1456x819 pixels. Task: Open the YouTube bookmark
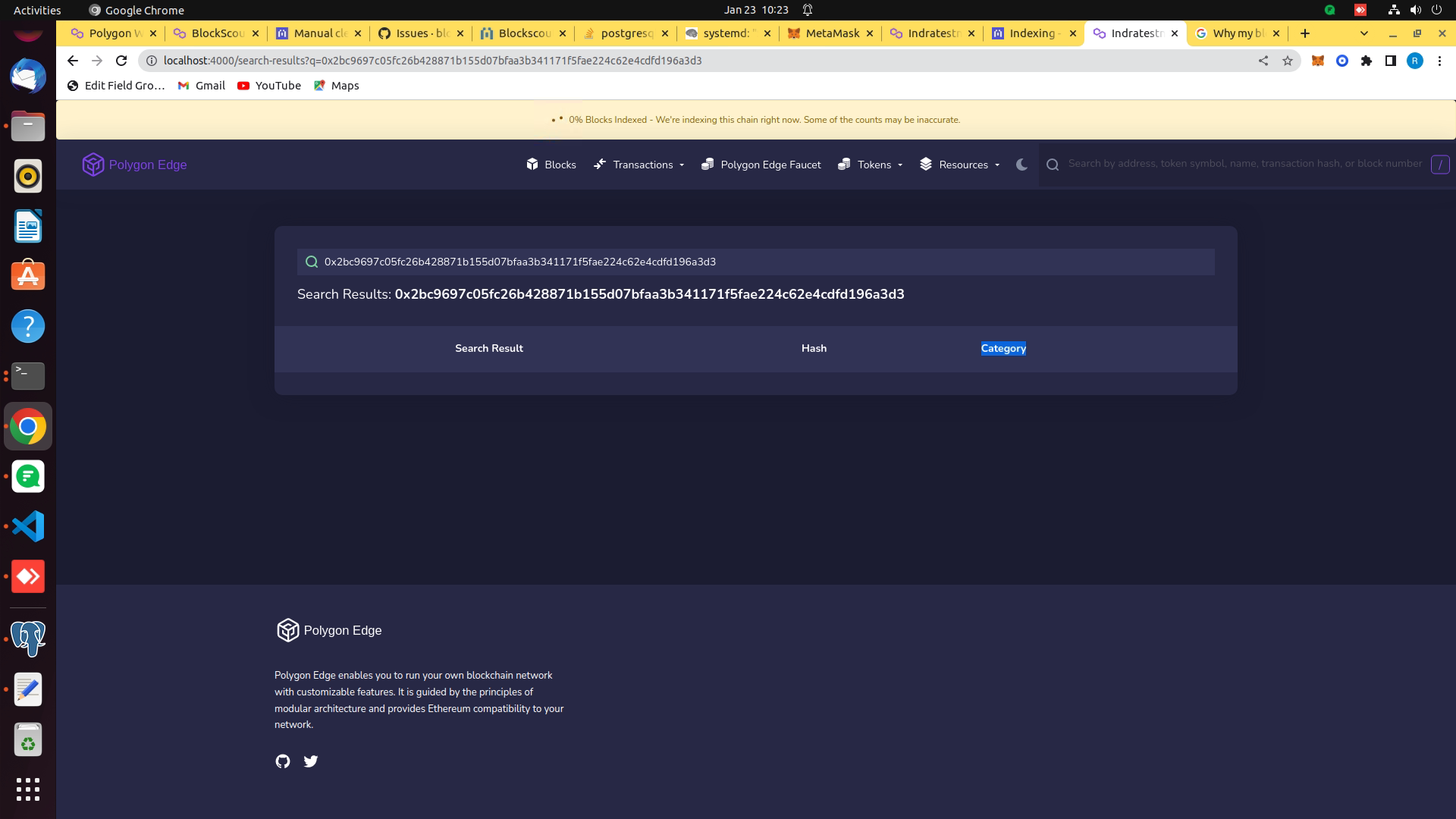(268, 86)
